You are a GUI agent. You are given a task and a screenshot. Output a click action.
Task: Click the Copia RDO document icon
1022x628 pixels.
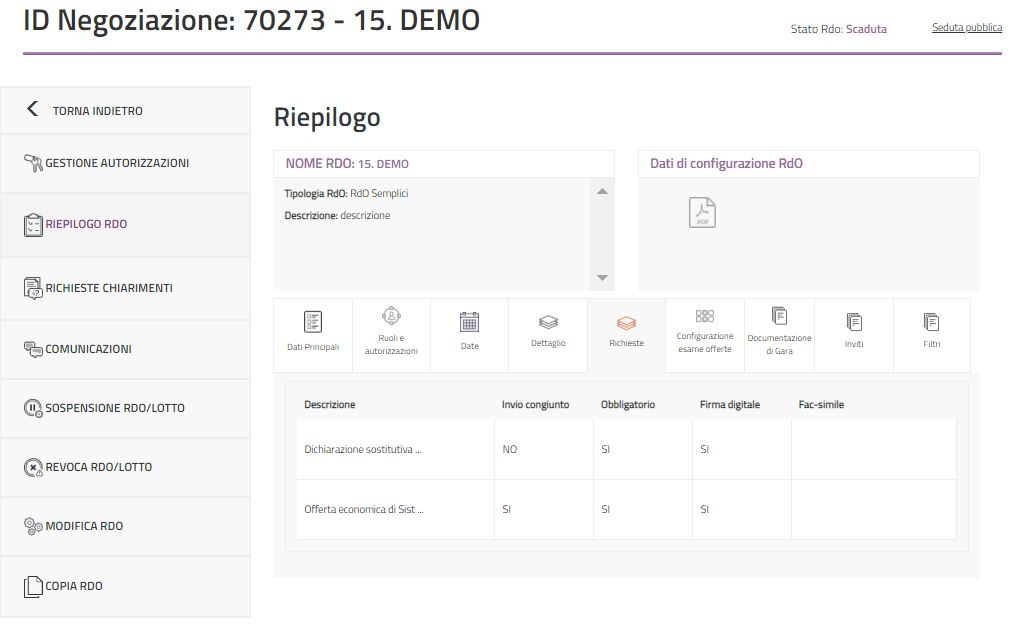coord(33,586)
